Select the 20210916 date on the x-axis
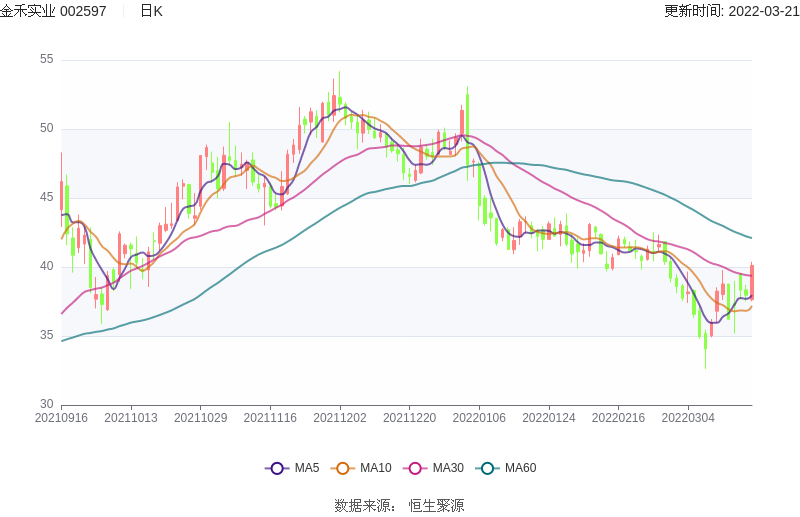This screenshot has height=517, width=800. [x=61, y=418]
